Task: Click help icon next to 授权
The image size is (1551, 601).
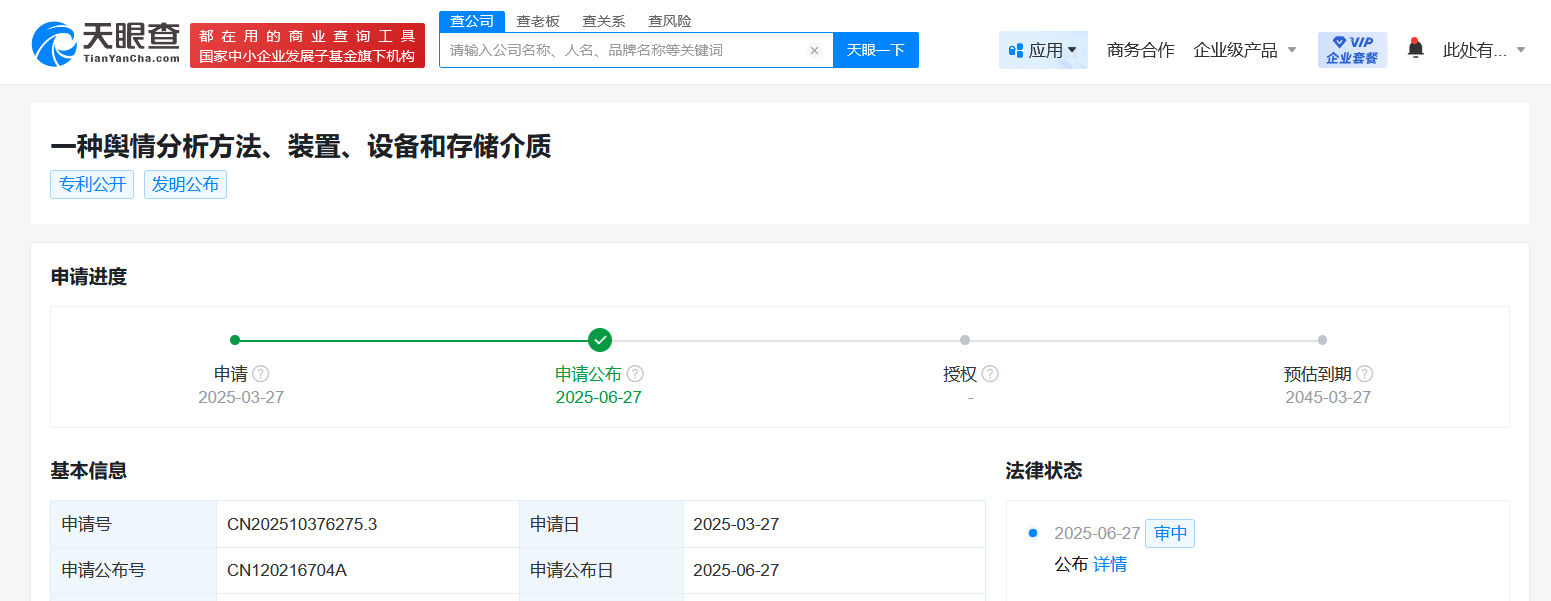Action: [990, 374]
